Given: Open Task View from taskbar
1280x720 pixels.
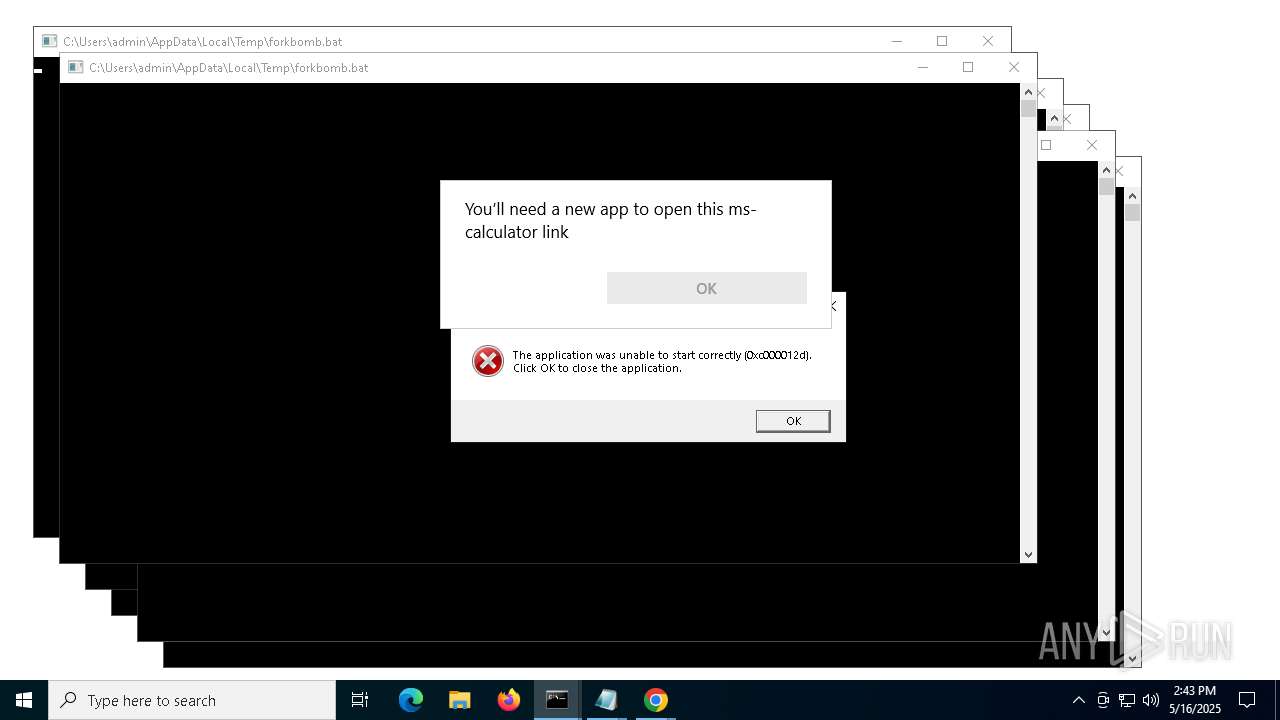Looking at the screenshot, I should pos(360,700).
